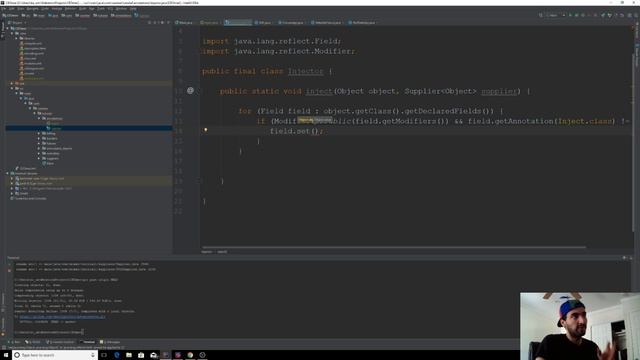Open Project panel settings gear
Viewport: 640px width, 360px height.
[162, 23]
